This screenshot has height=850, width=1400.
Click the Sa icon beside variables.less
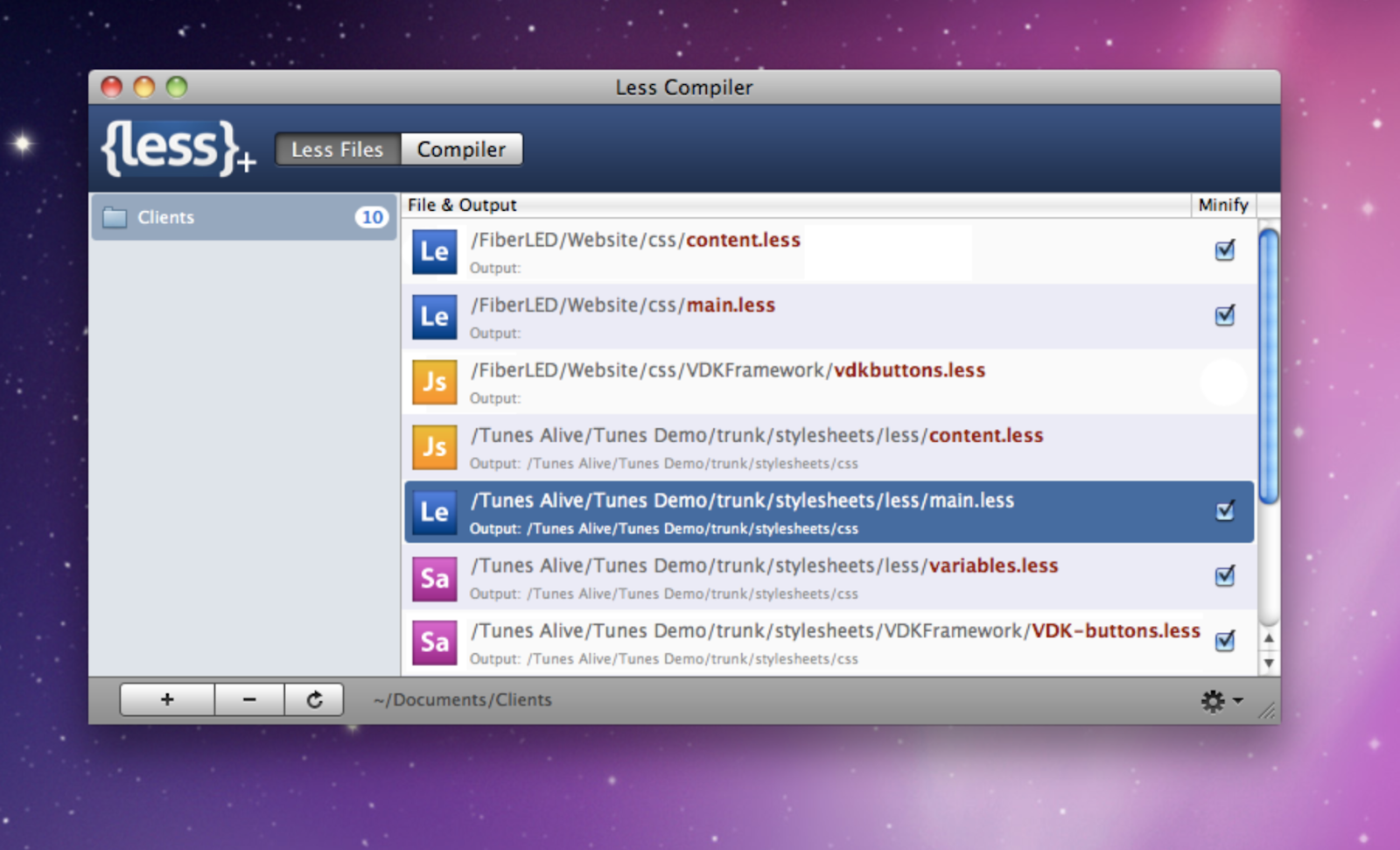pyautogui.click(x=435, y=578)
